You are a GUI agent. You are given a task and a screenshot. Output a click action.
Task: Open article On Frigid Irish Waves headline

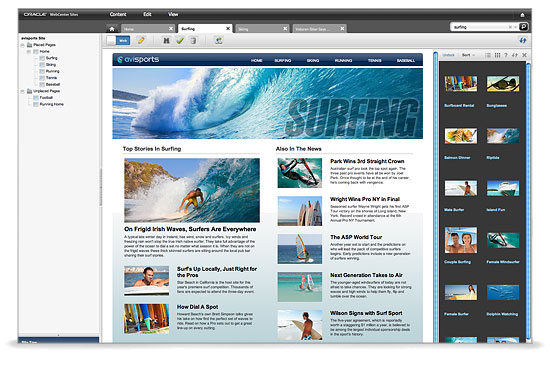190,229
